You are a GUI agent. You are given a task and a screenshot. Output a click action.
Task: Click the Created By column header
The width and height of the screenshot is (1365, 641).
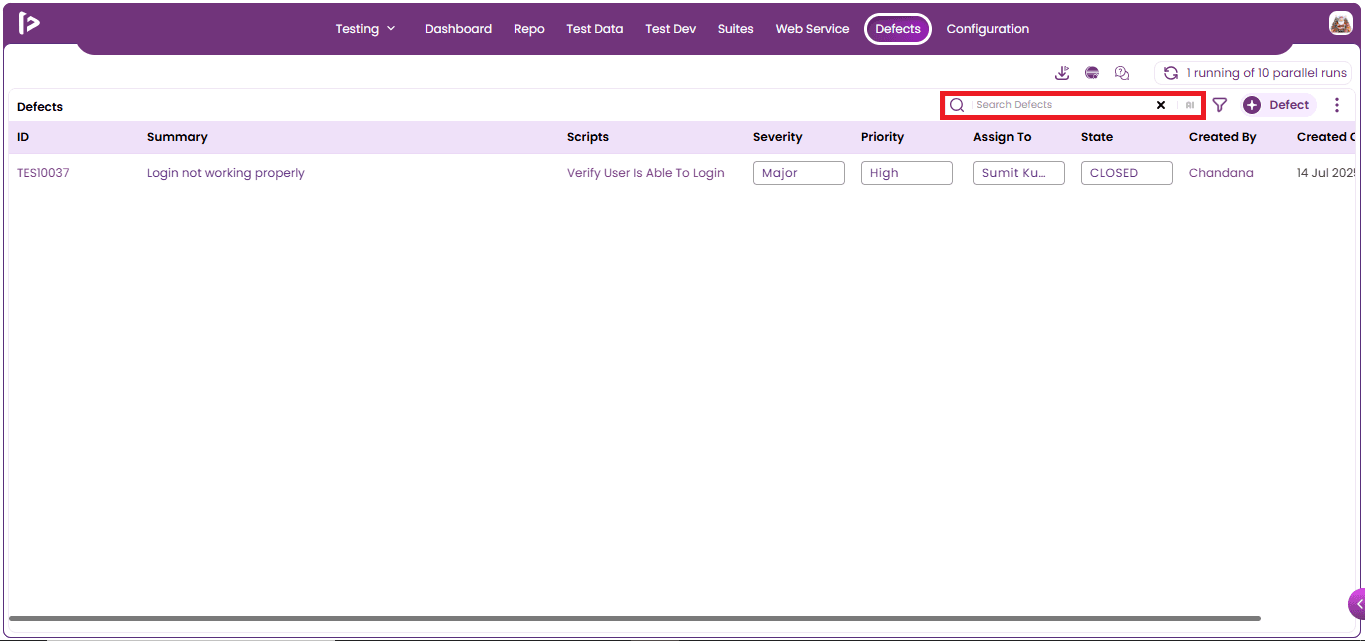(x=1223, y=137)
